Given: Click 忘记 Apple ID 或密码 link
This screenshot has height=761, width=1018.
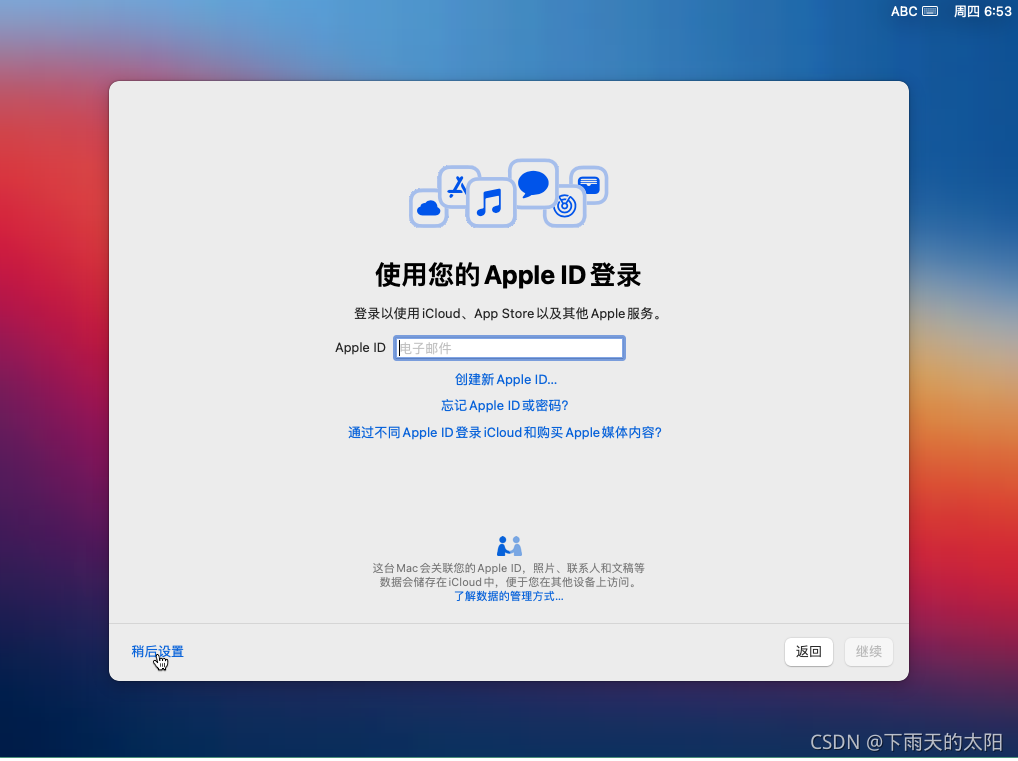Looking at the screenshot, I should point(504,405).
